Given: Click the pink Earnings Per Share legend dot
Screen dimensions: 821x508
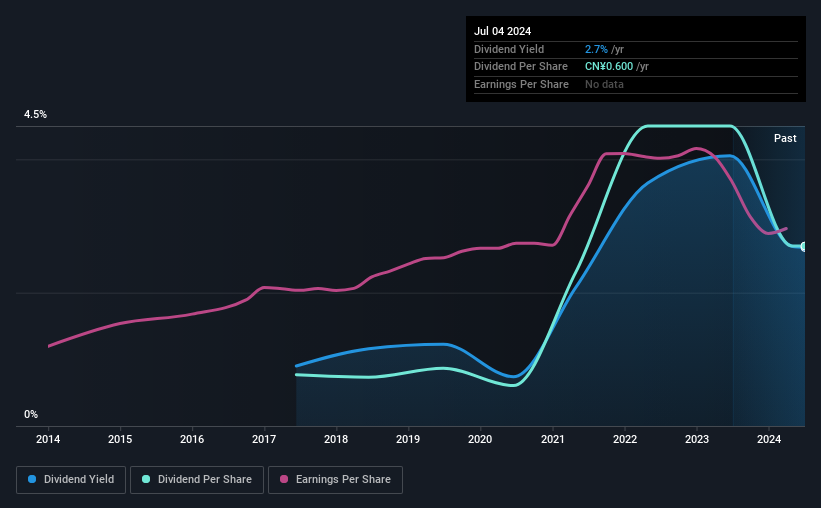Looking at the screenshot, I should click(x=284, y=479).
